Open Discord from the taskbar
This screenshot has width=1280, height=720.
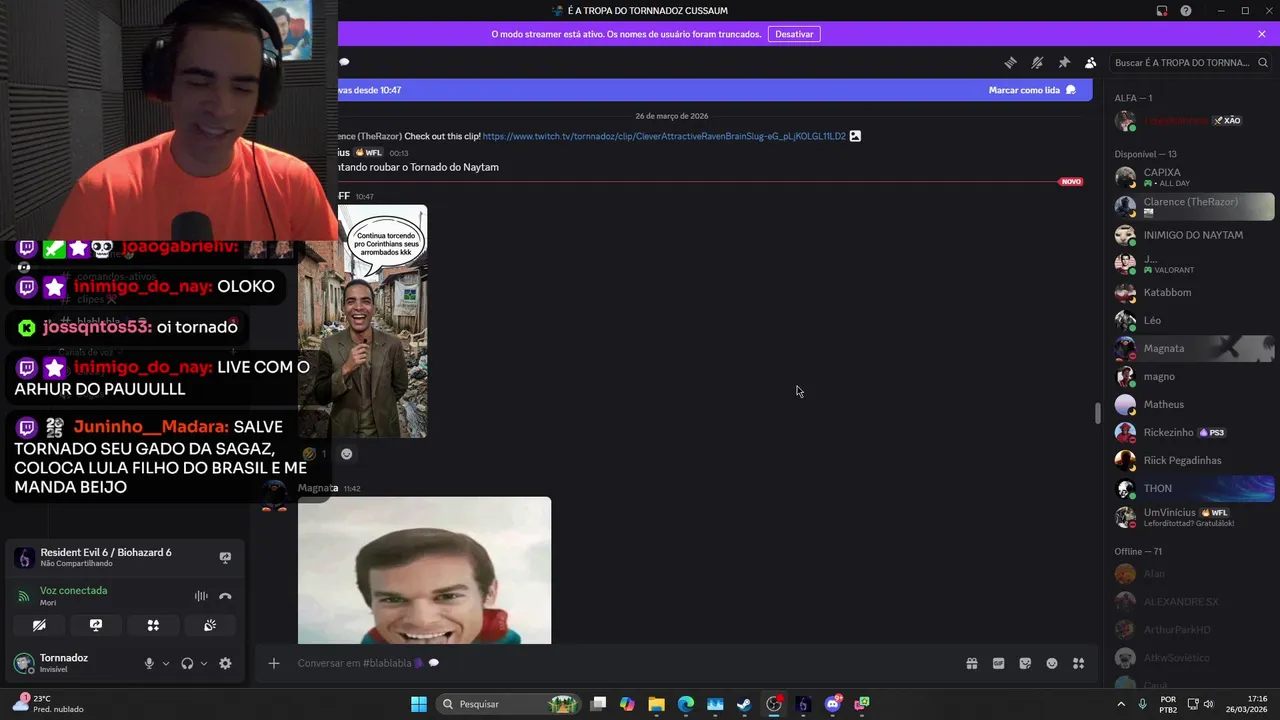pyautogui.click(x=832, y=704)
